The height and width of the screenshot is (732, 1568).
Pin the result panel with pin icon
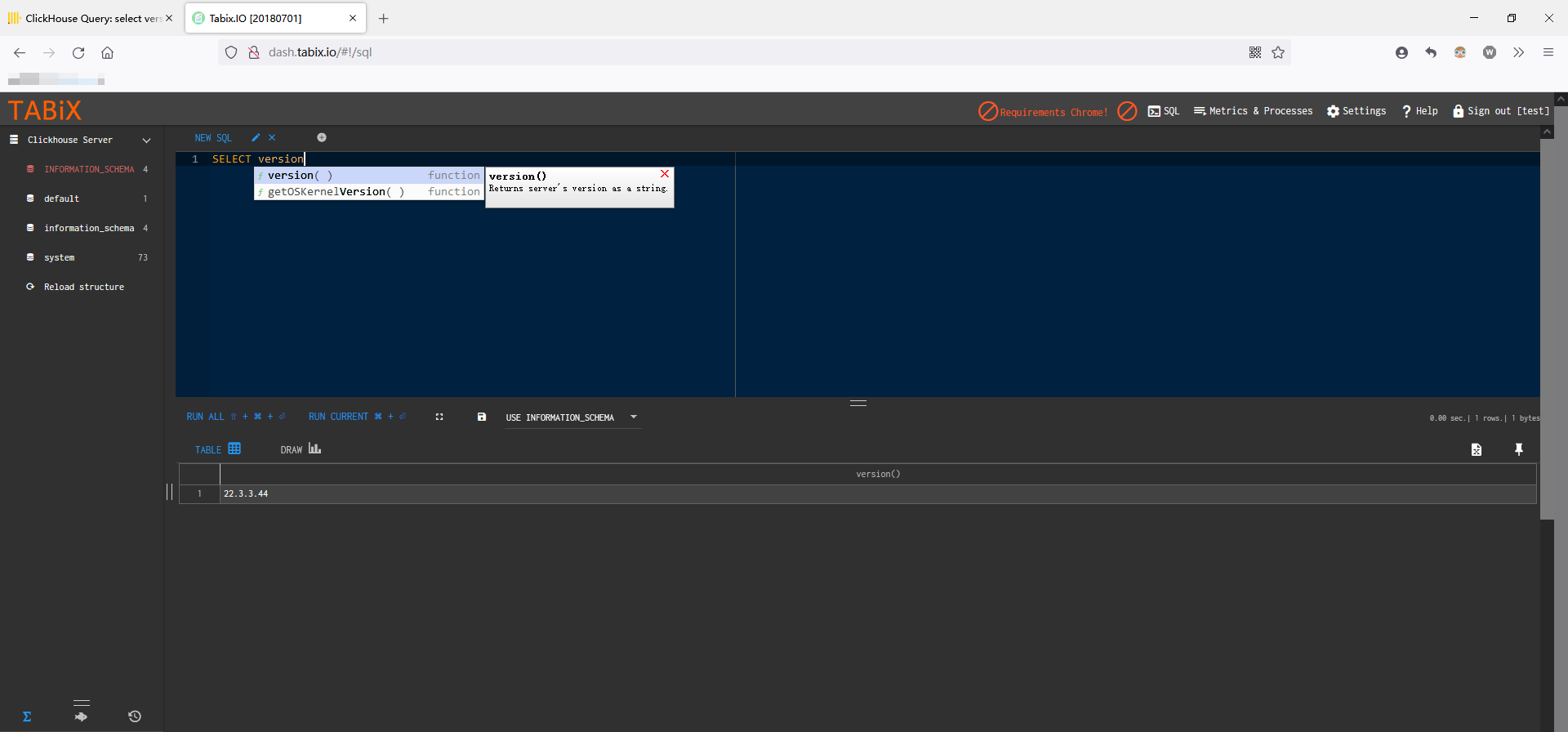tap(1519, 449)
